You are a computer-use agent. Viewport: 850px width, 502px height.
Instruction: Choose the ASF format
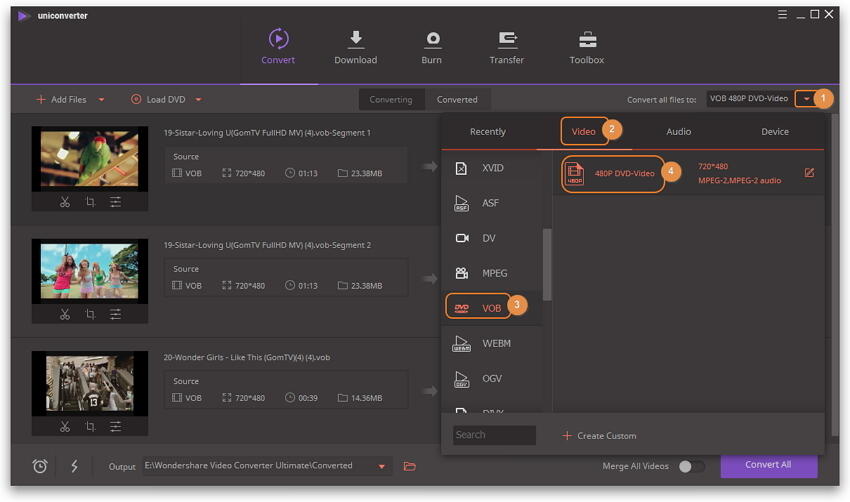pos(492,203)
